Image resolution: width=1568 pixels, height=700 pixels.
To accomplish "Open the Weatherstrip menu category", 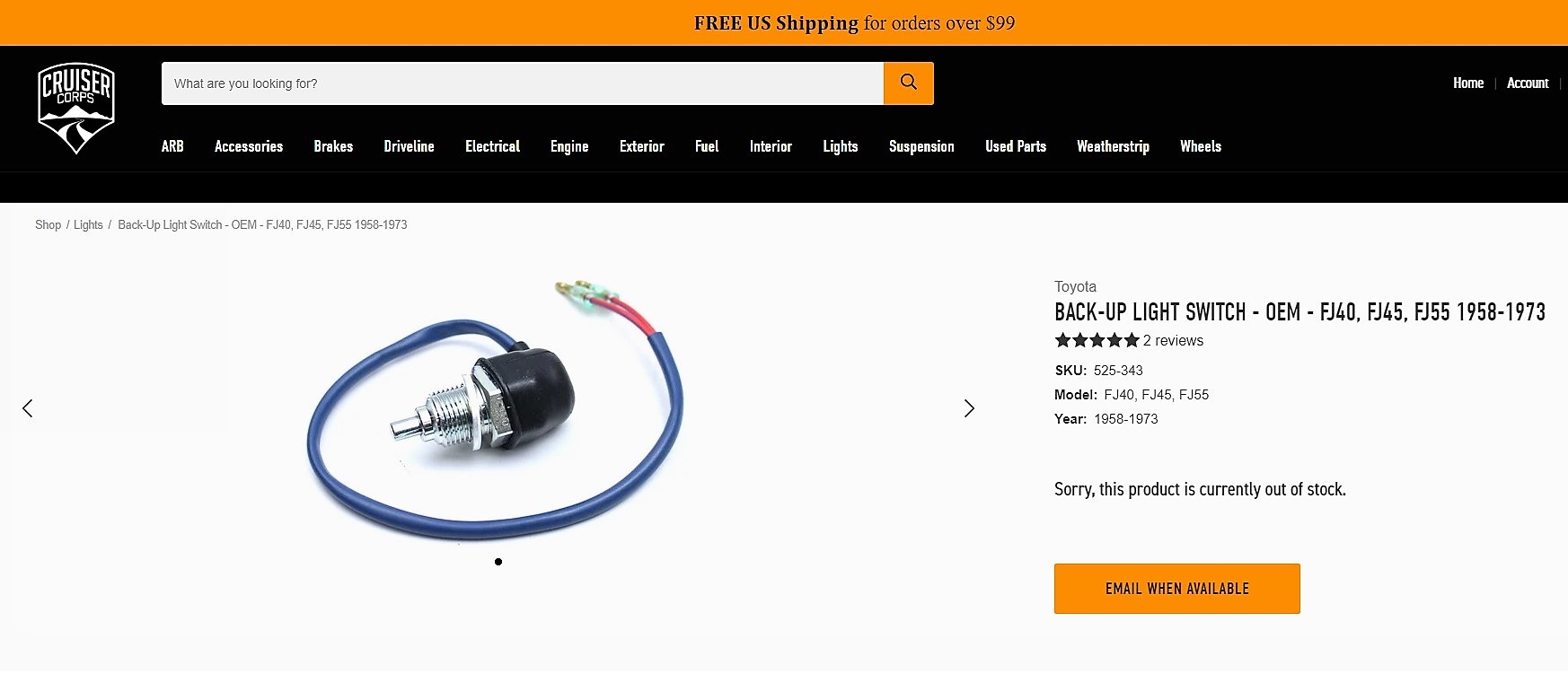I will pos(1113,146).
